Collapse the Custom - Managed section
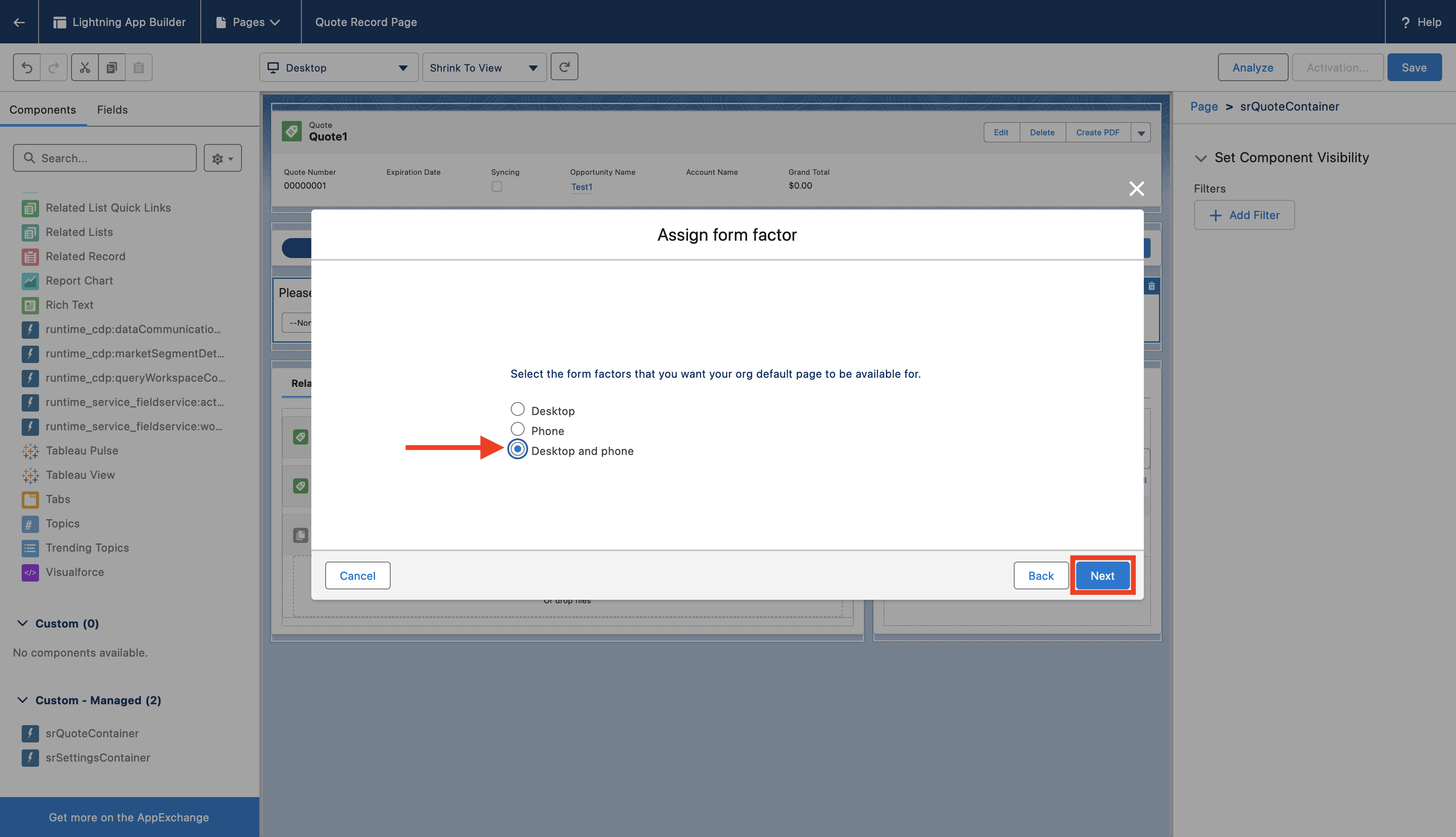Image resolution: width=1456 pixels, height=837 pixels. [23, 700]
